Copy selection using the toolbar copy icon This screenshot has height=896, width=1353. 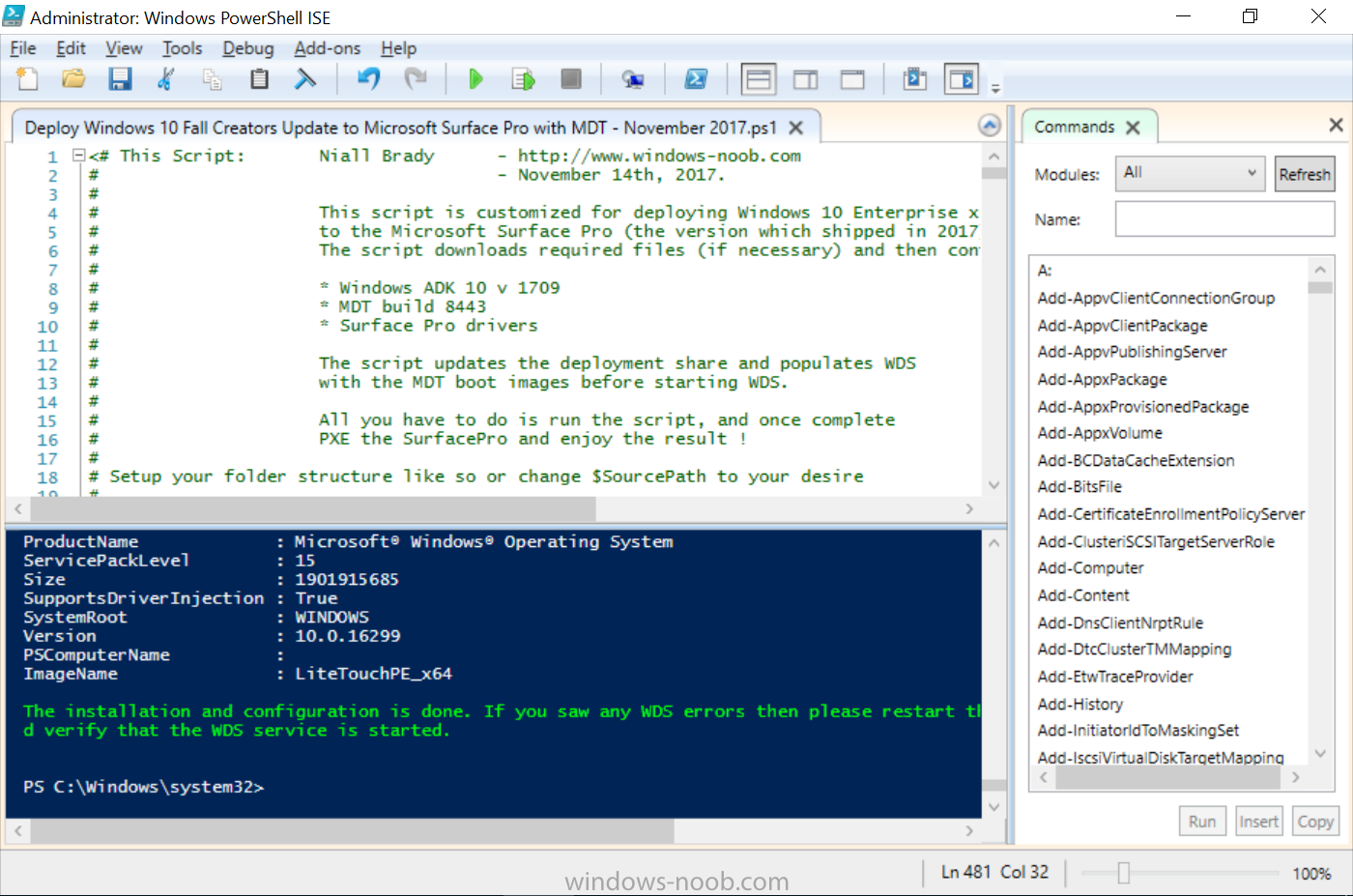point(213,79)
